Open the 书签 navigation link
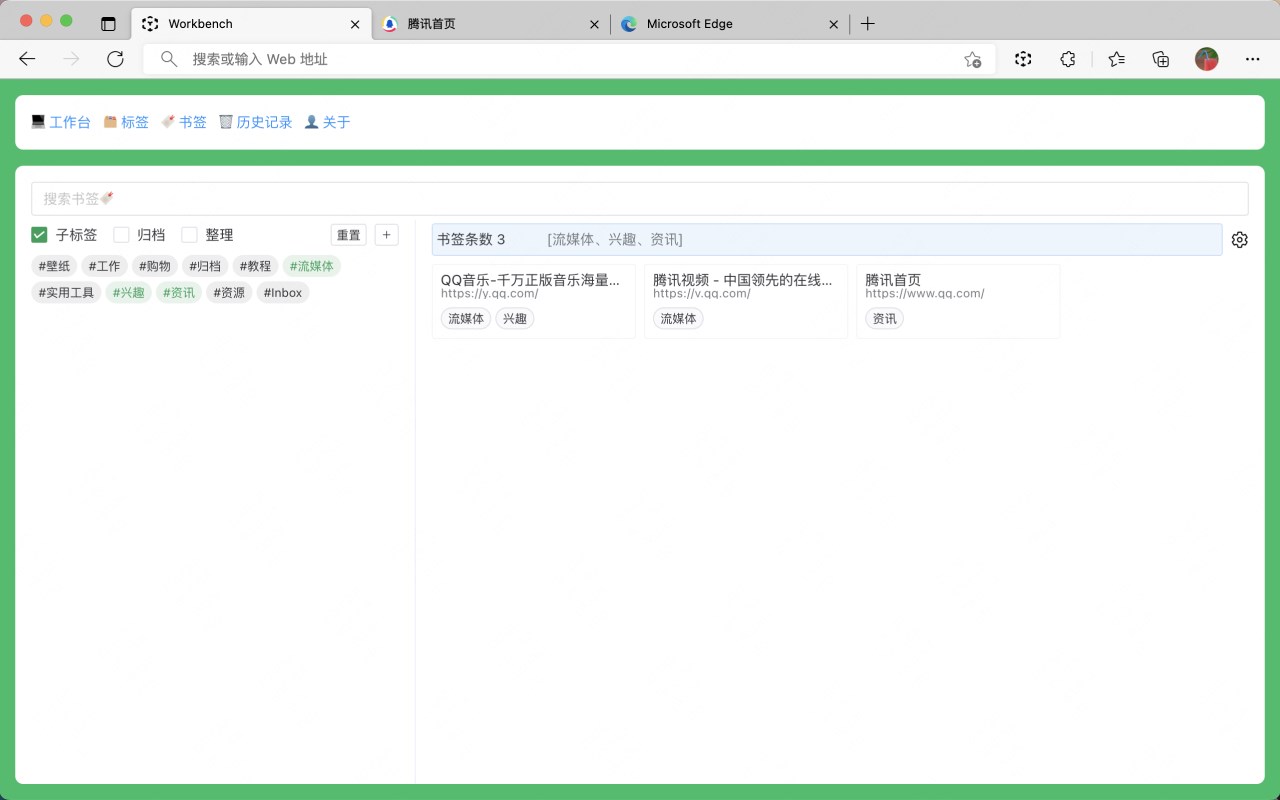This screenshot has height=800, width=1280. (x=184, y=122)
